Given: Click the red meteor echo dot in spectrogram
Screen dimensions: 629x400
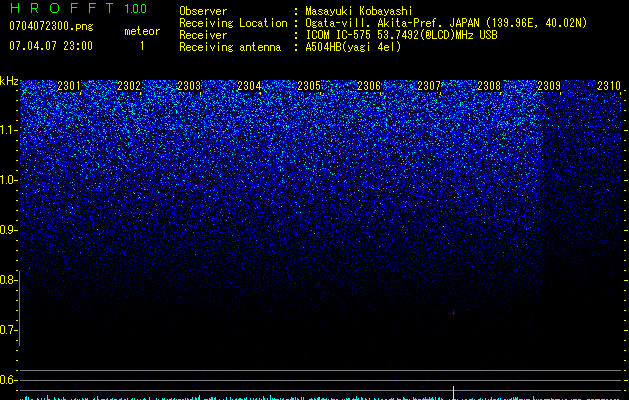Looking at the screenshot, I should [453, 312].
